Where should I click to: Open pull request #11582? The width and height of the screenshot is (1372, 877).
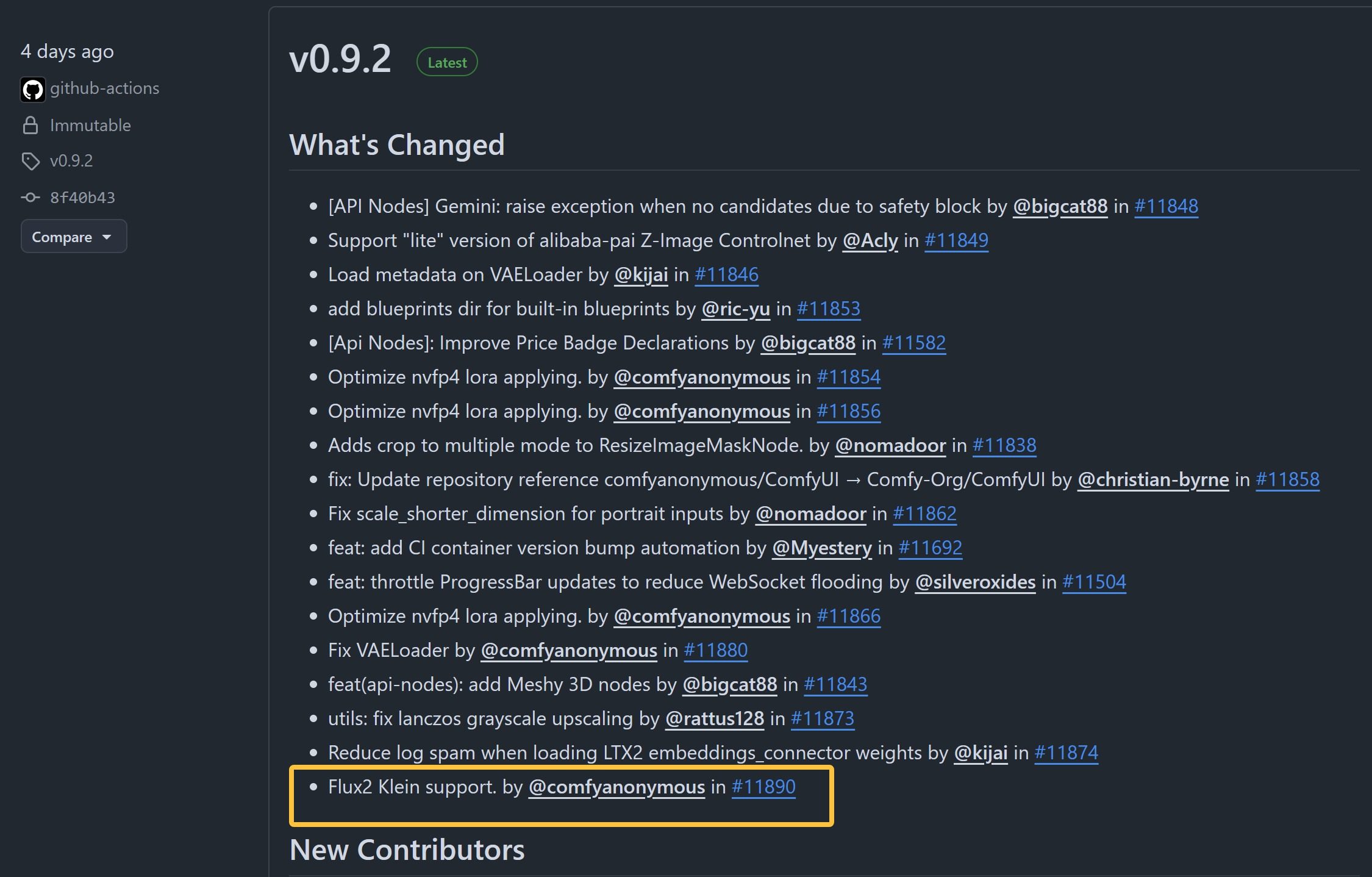click(x=913, y=343)
